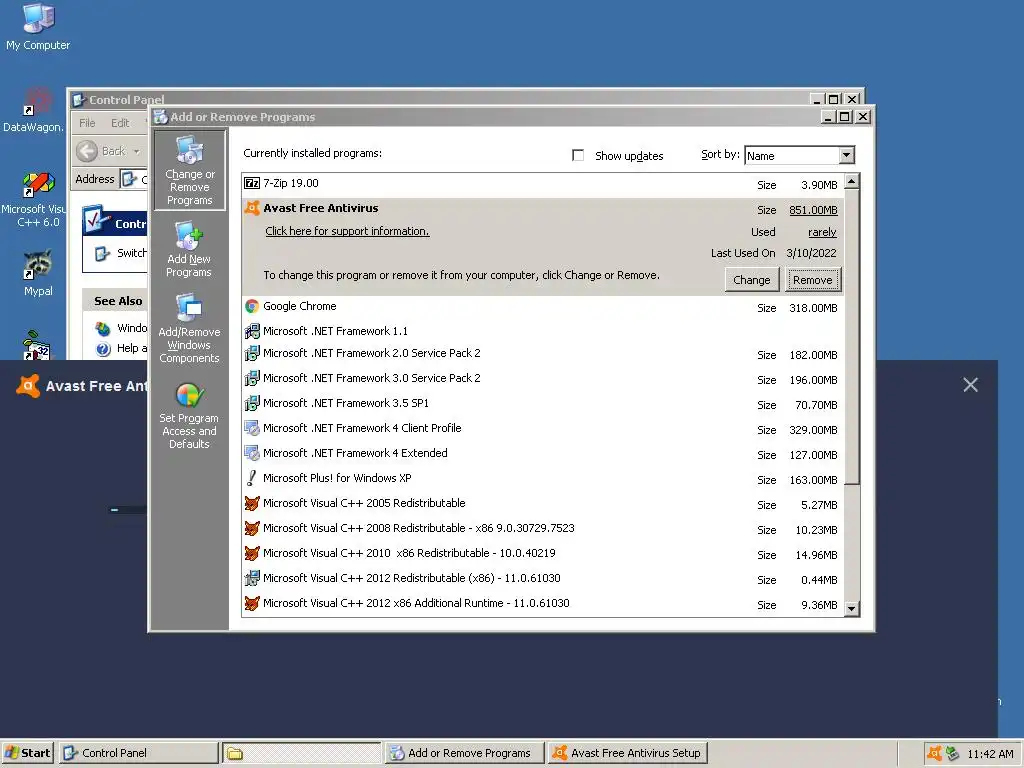Open Microsoft Visual C++ 6.0 desktop shortcut
The width and height of the screenshot is (1024, 768).
point(34,199)
